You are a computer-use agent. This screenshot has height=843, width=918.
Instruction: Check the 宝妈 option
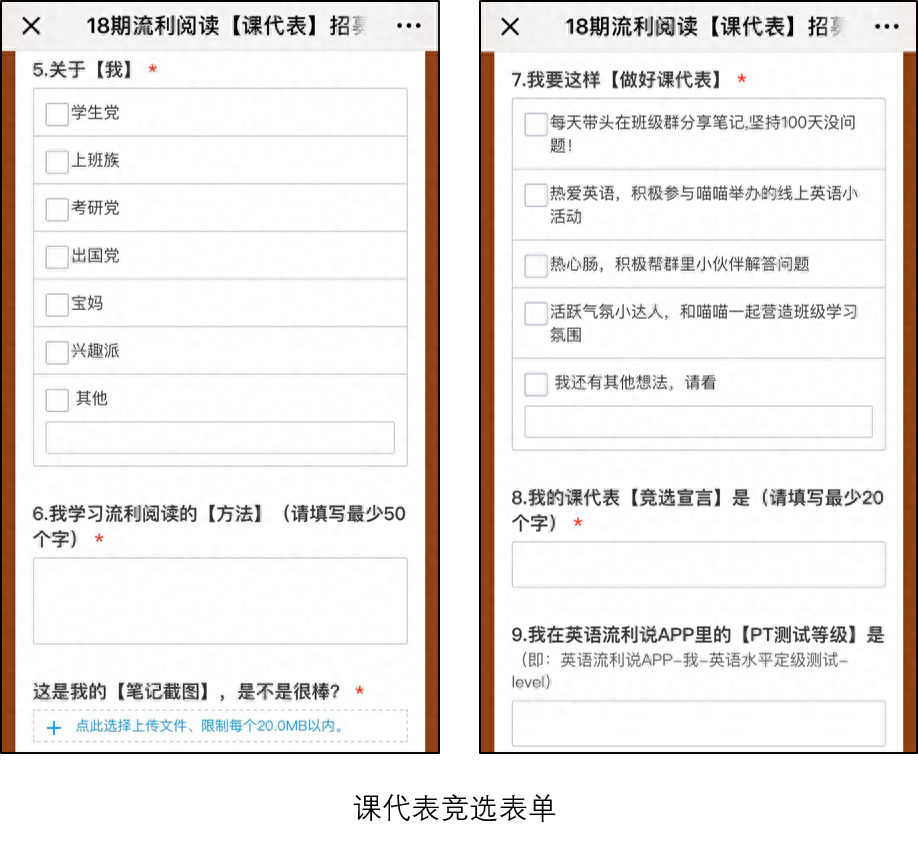[57, 304]
